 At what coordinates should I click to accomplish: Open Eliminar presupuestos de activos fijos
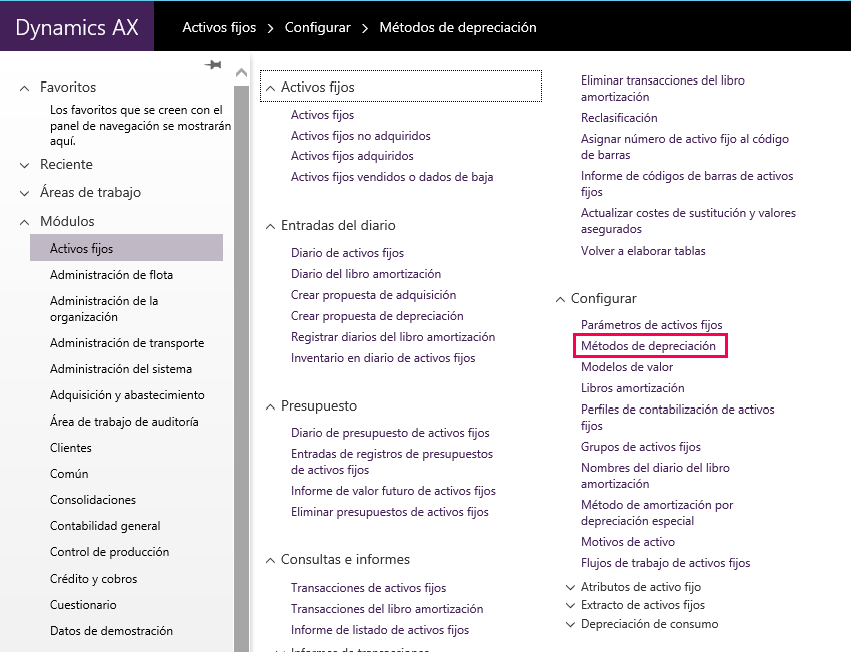coord(390,512)
